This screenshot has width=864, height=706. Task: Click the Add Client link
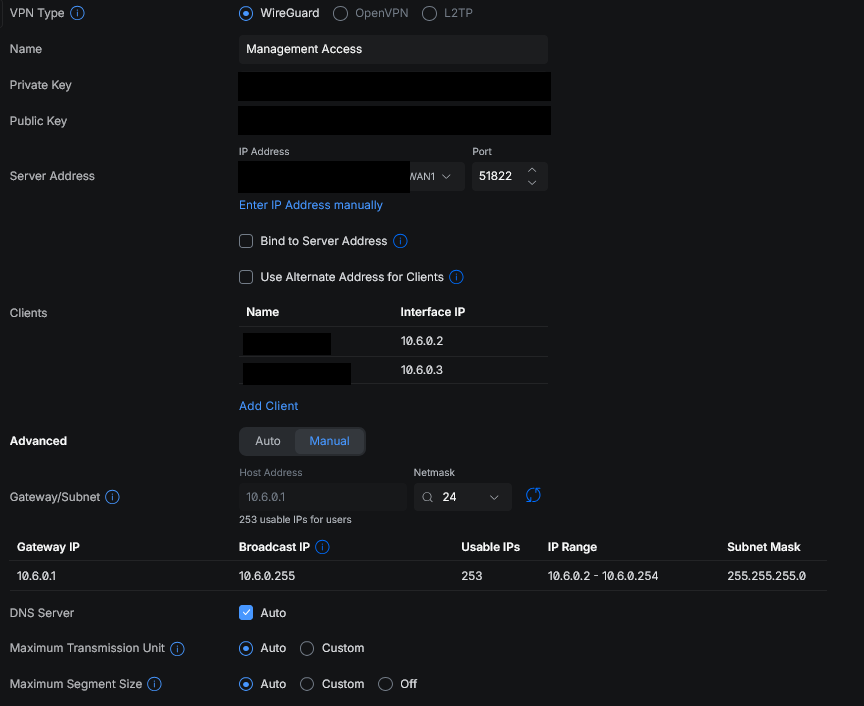268,406
